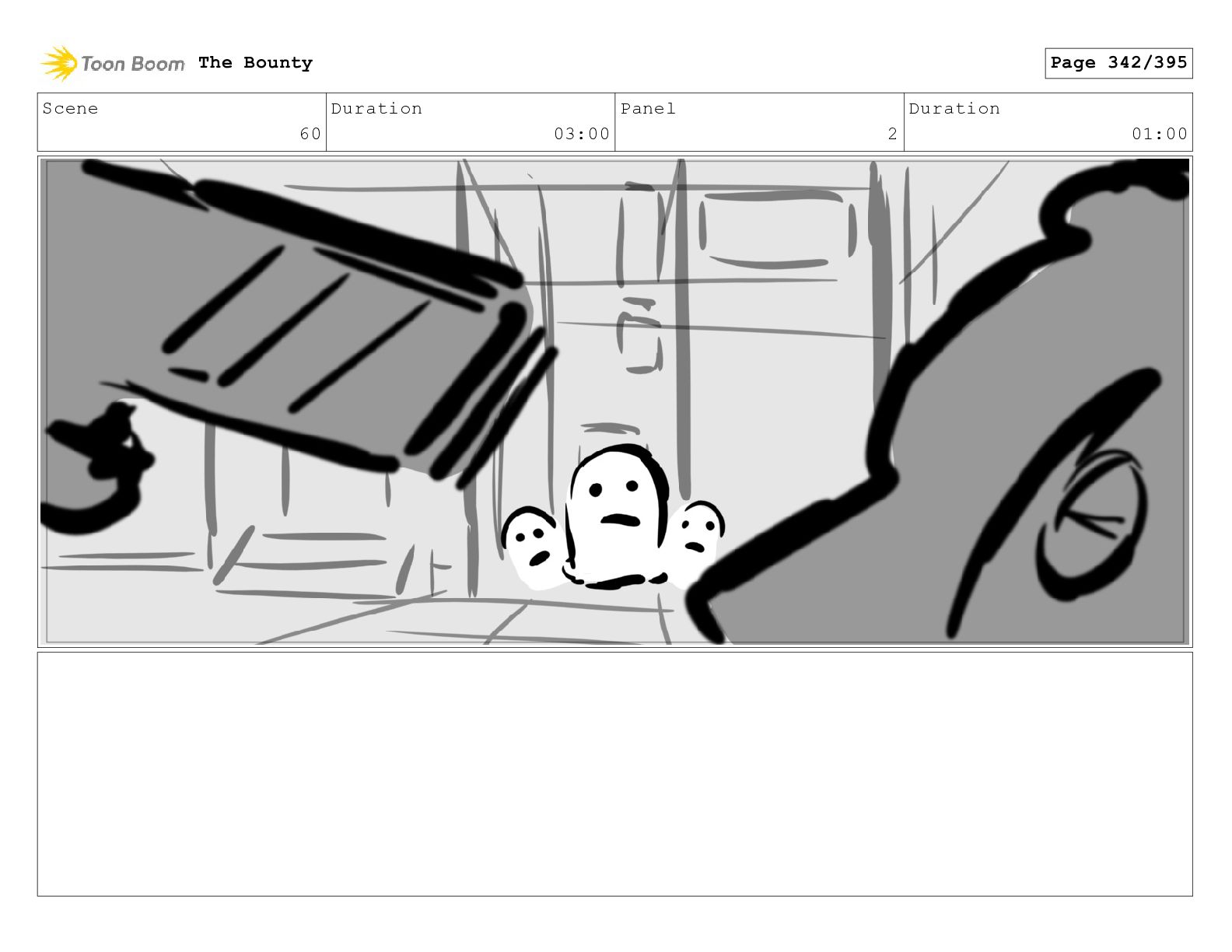
Task: Click the empty notes box below the panel
Action: (614, 774)
